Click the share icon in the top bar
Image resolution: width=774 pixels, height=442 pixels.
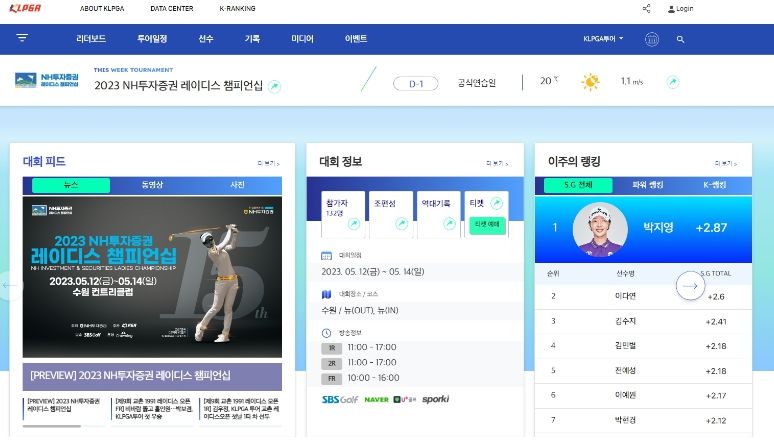click(646, 9)
